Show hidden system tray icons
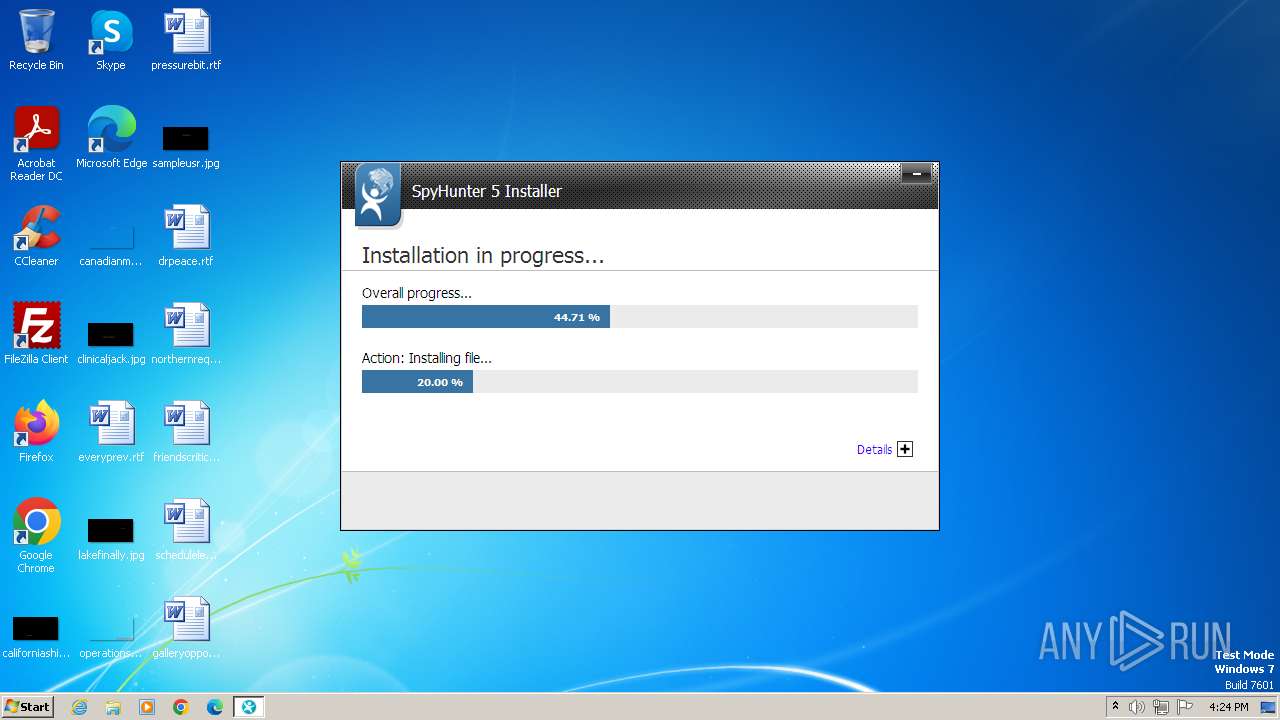1280x720 pixels. pyautogui.click(x=1115, y=707)
